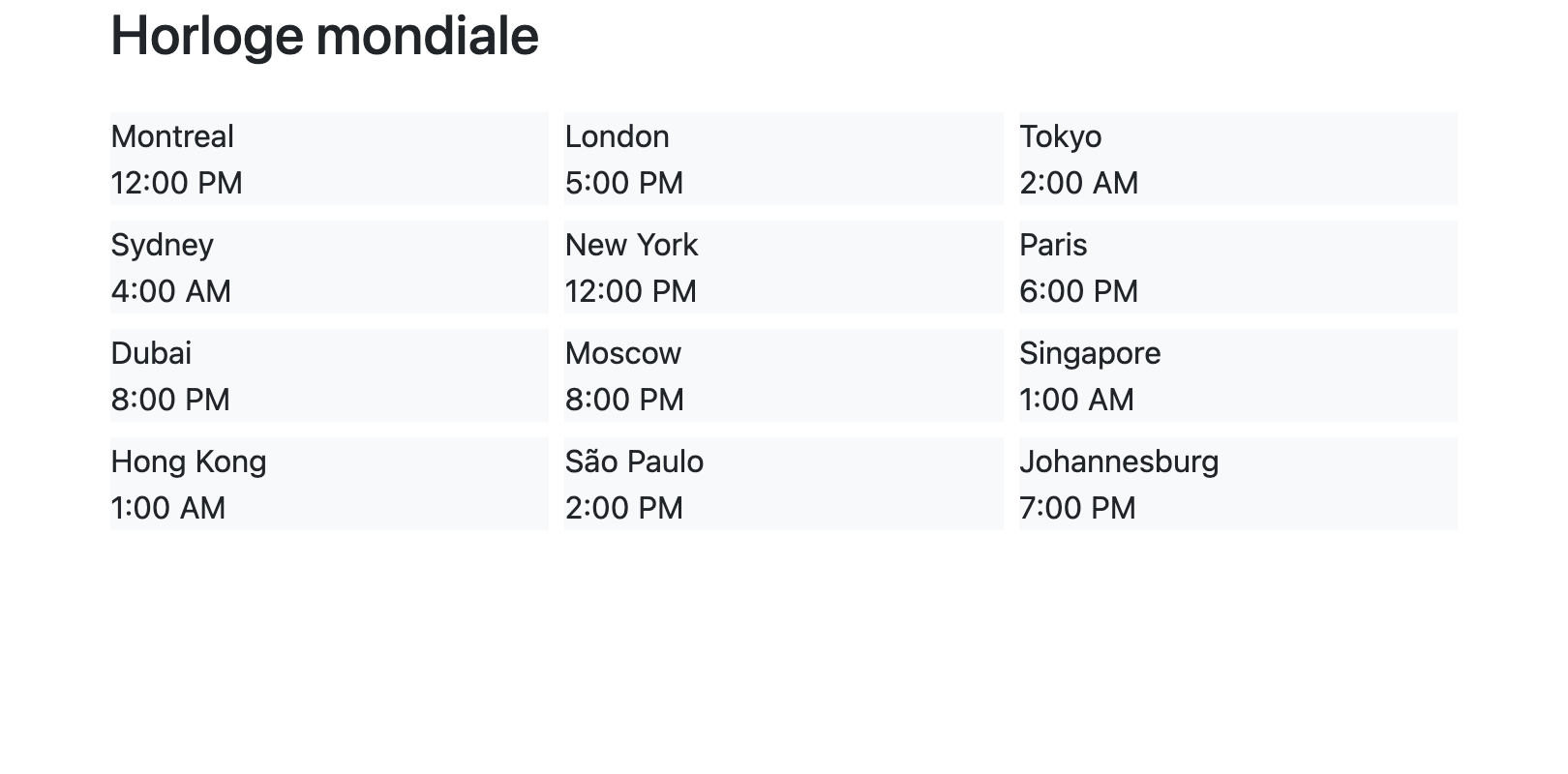Click Sydney's 4:00 AM time

pos(170,291)
